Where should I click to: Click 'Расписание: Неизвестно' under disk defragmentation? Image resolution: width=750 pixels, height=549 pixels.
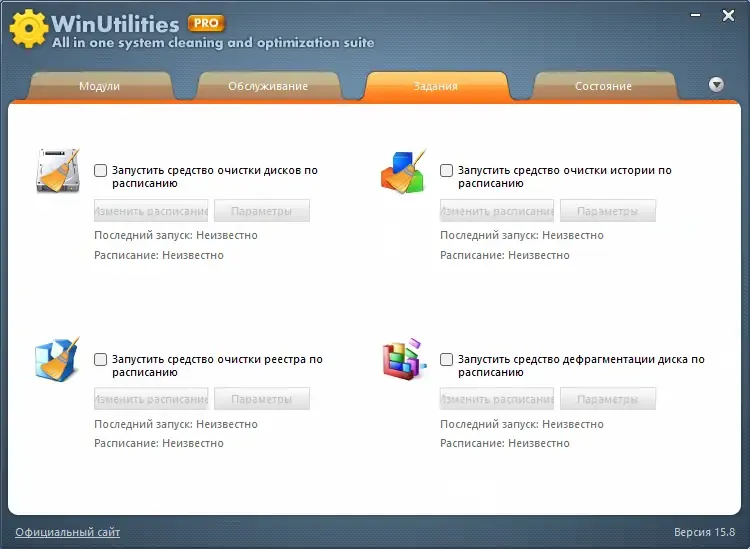click(x=505, y=443)
